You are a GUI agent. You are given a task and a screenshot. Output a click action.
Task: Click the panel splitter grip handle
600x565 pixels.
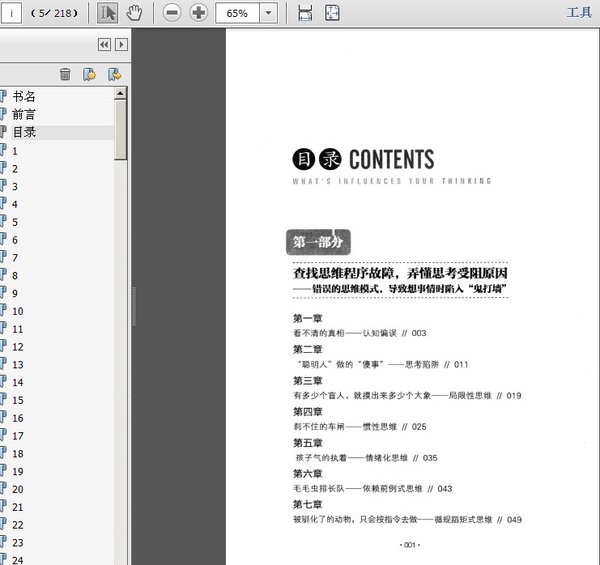click(134, 306)
